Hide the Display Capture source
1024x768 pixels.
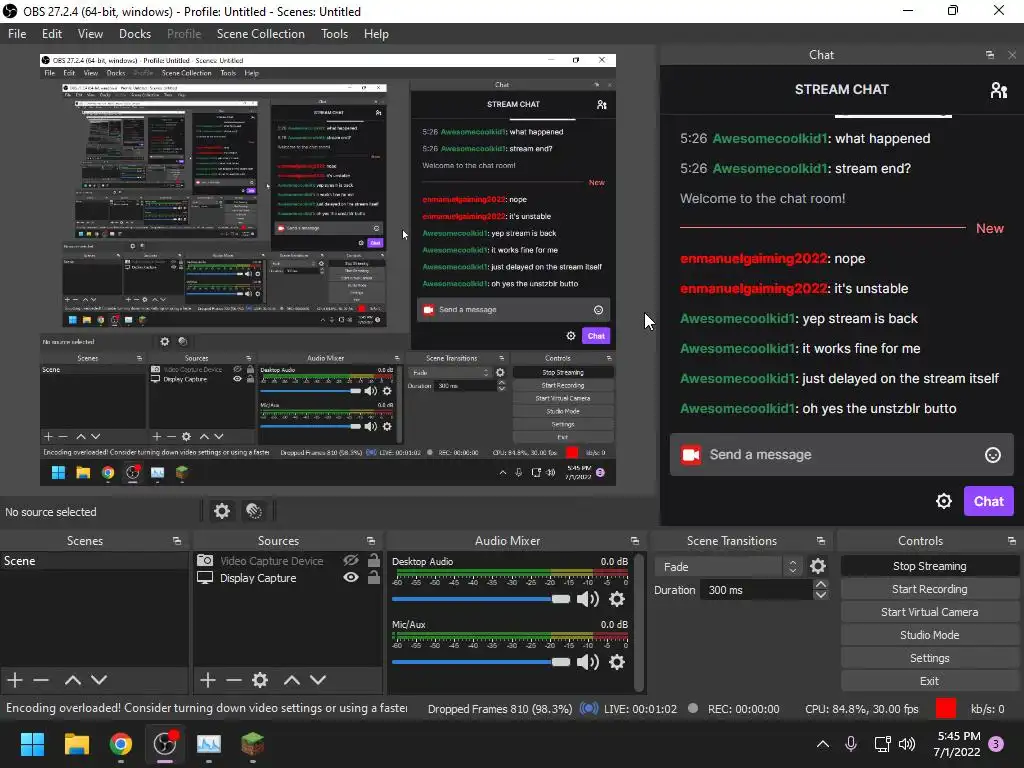pos(351,577)
